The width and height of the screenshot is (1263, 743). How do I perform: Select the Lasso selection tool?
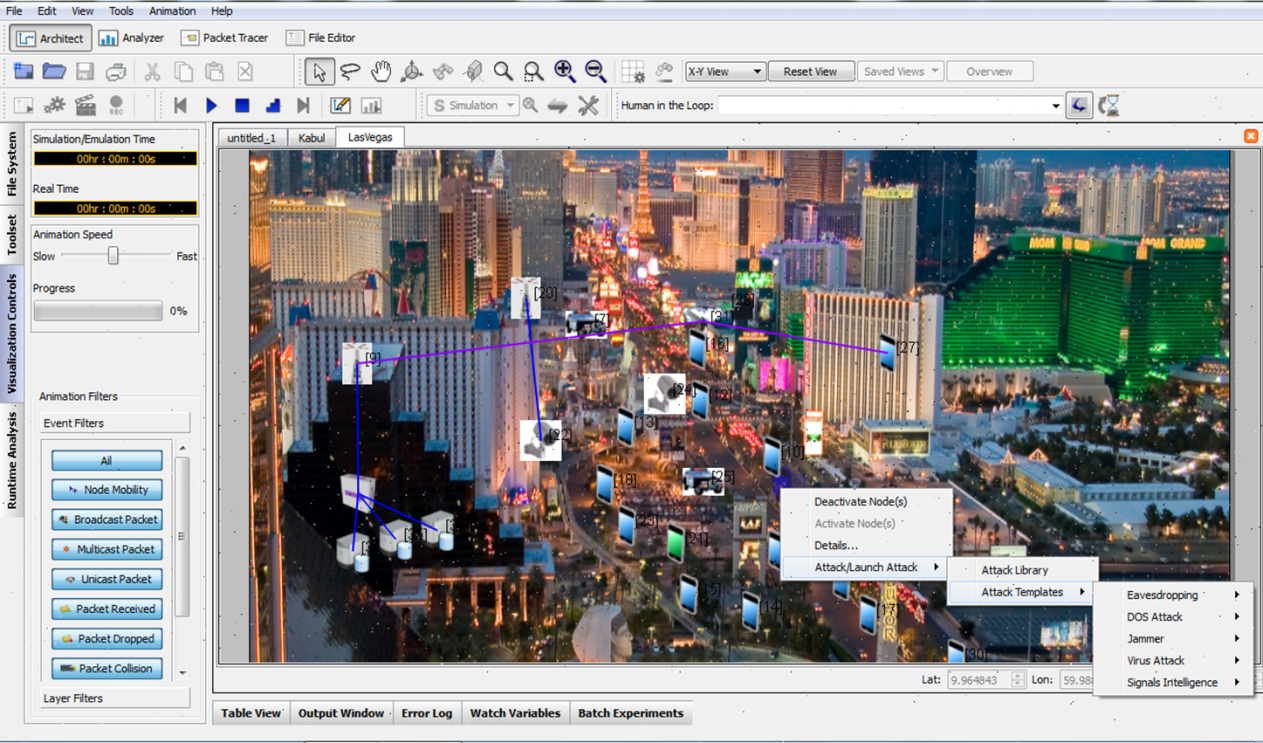tap(350, 71)
